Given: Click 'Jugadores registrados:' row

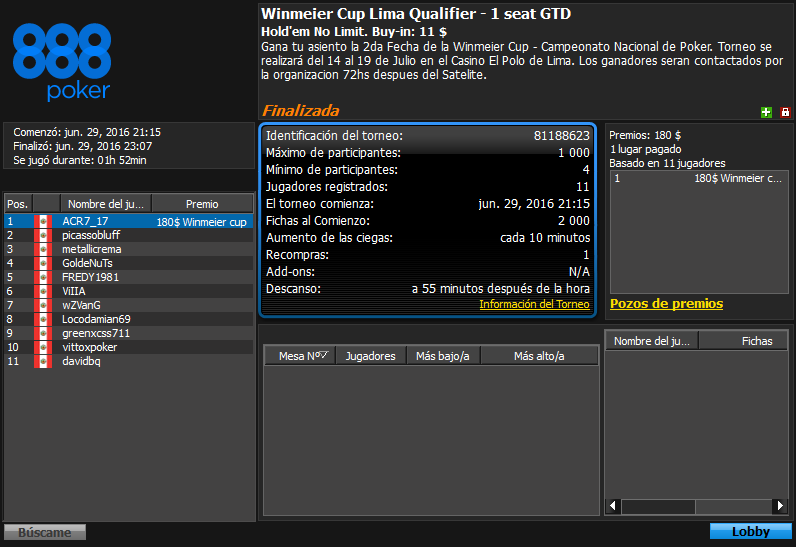Looking at the screenshot, I should click(x=427, y=187).
